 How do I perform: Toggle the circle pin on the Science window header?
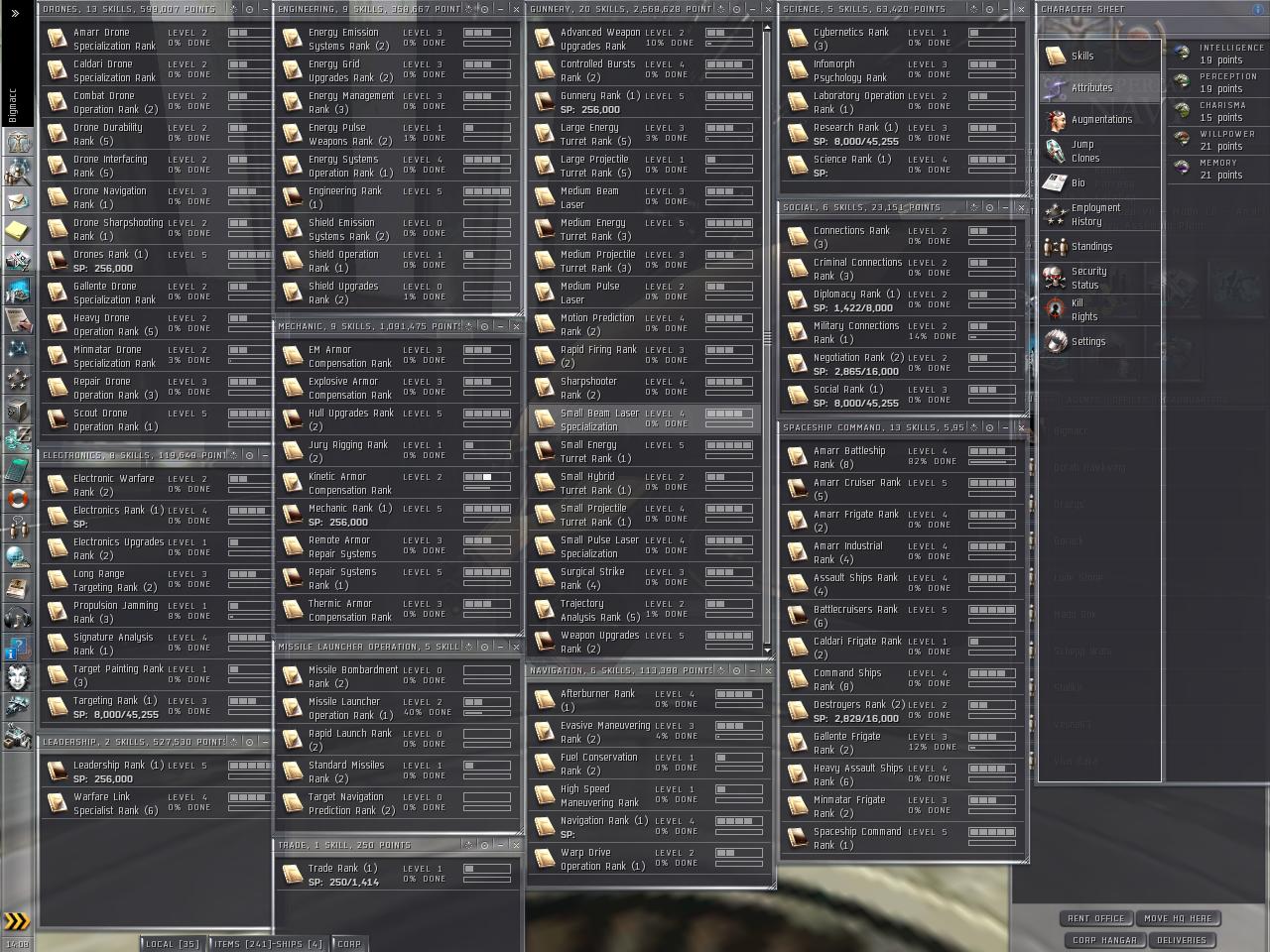[x=989, y=9]
